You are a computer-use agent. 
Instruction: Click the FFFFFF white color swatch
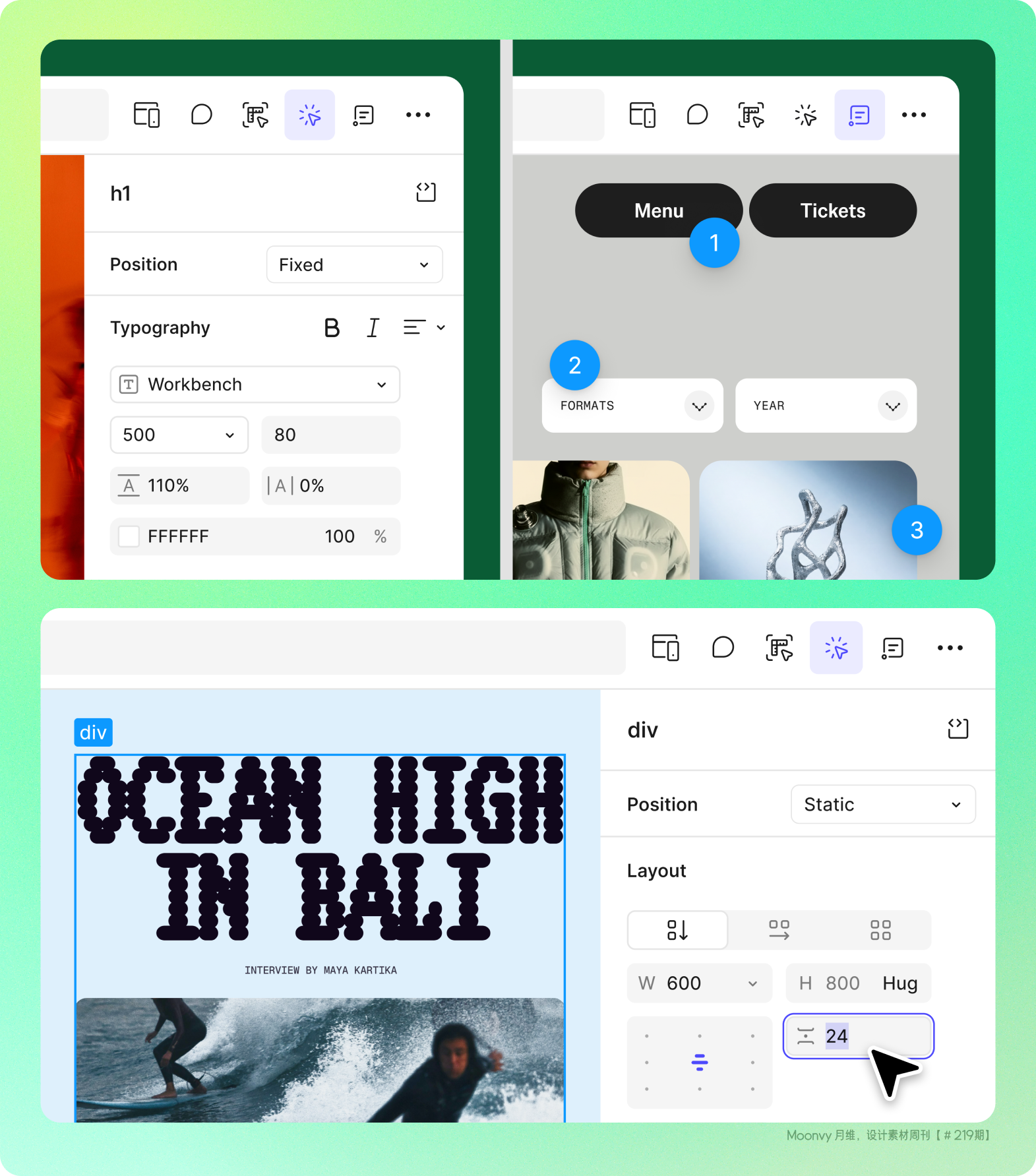coord(129,536)
